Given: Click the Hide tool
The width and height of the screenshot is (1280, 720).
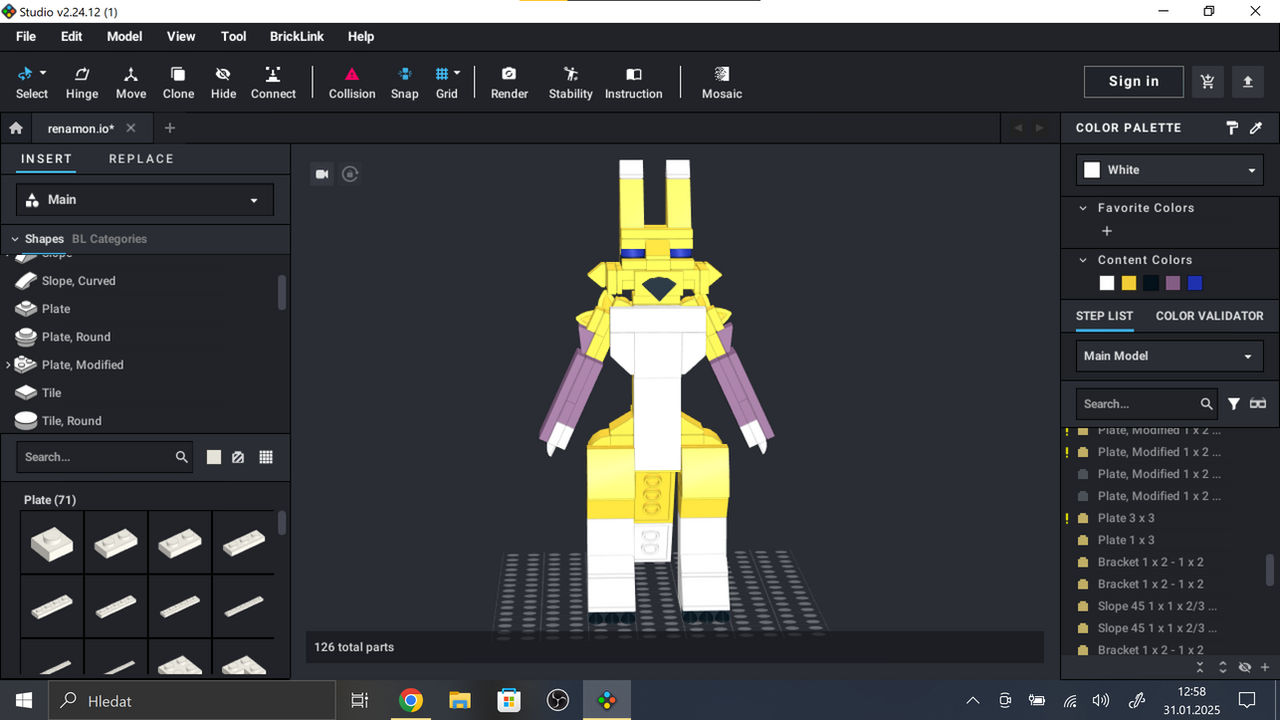Looking at the screenshot, I should click(223, 82).
